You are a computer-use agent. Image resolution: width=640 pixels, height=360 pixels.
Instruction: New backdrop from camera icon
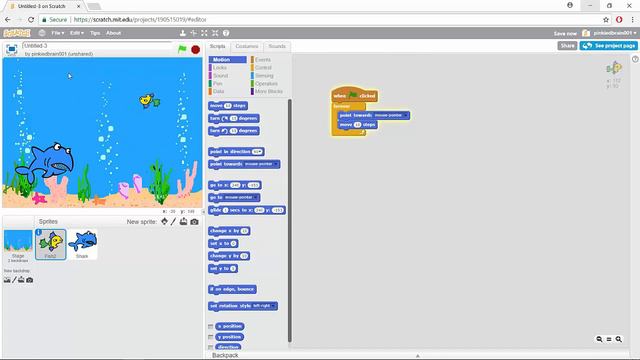coord(30,280)
